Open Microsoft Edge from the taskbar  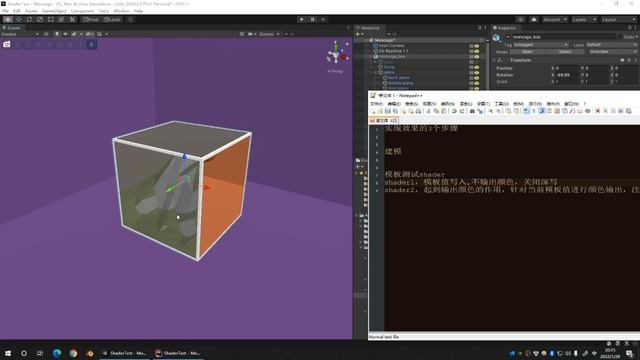click(x=57, y=353)
